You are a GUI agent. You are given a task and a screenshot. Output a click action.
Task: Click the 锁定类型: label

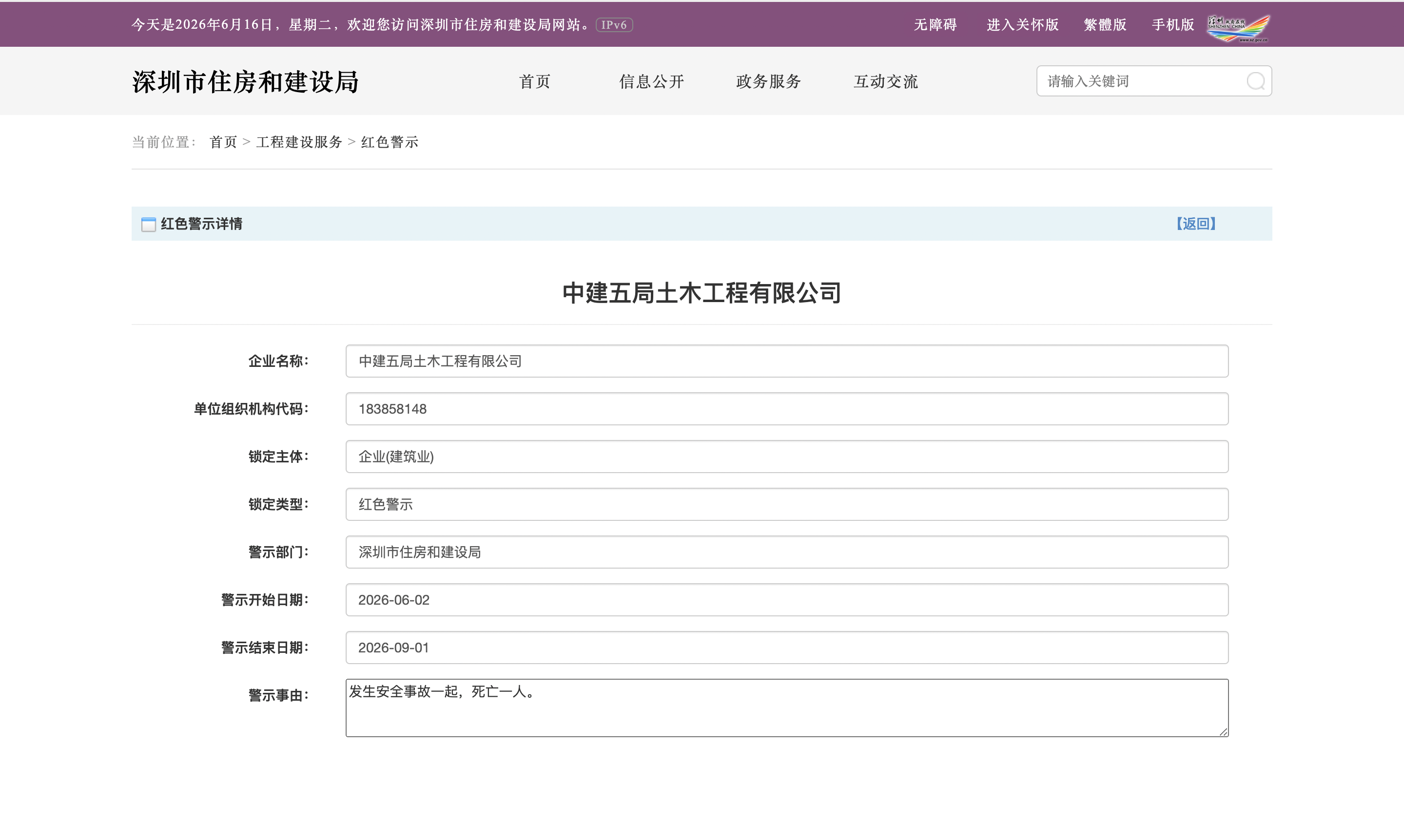pos(279,504)
